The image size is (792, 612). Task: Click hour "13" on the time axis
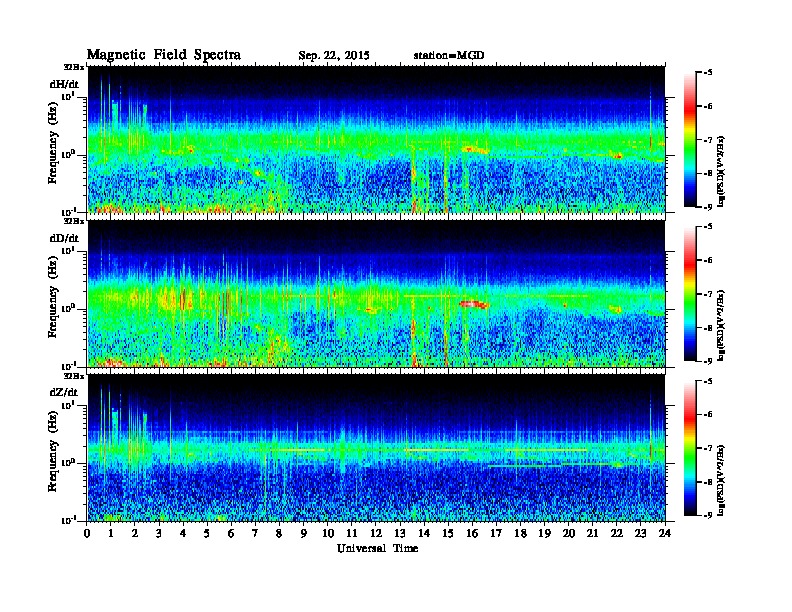click(x=400, y=533)
